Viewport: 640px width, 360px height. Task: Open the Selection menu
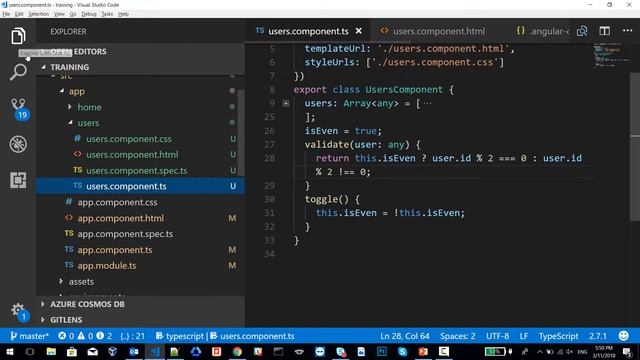pos(39,14)
